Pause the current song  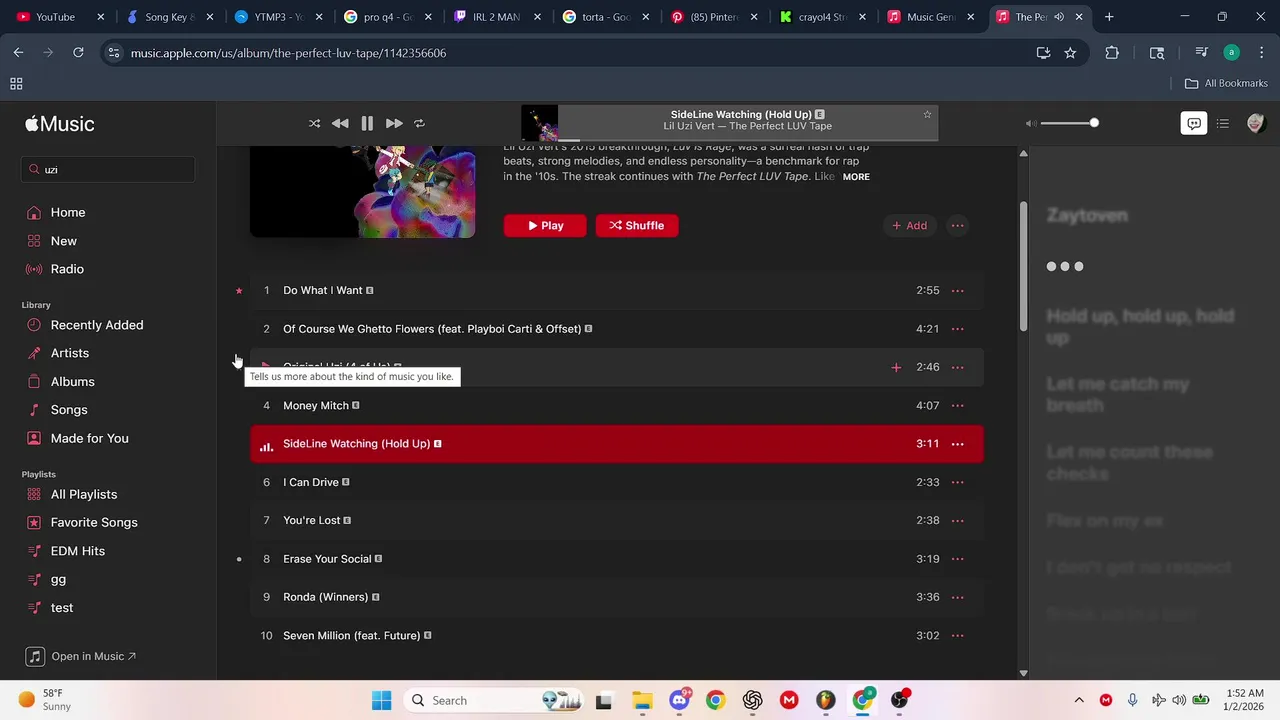point(367,123)
